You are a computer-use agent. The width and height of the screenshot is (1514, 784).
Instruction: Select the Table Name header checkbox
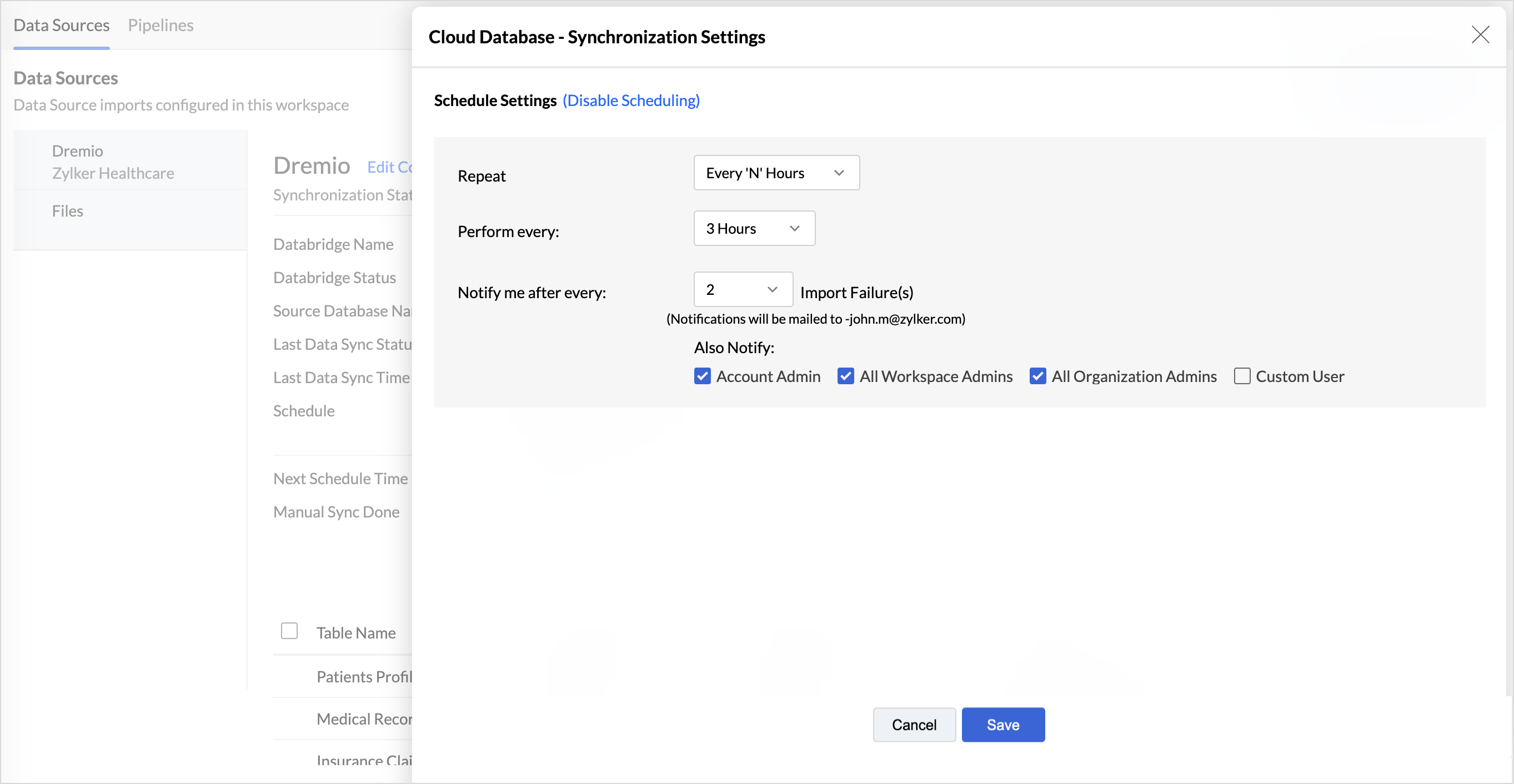(x=289, y=631)
